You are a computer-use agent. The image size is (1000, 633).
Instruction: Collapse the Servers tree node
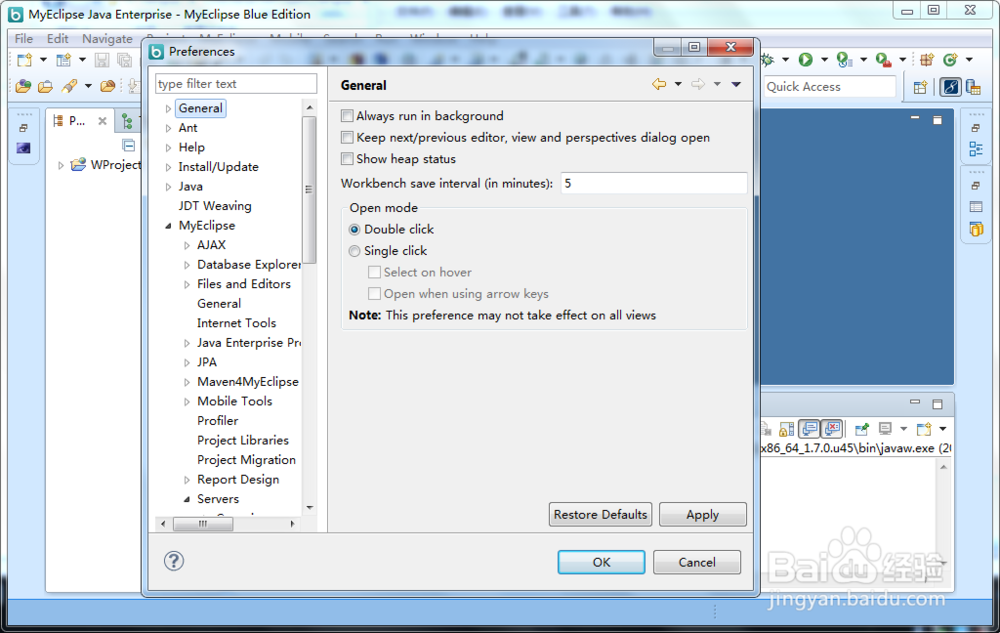[x=186, y=499]
